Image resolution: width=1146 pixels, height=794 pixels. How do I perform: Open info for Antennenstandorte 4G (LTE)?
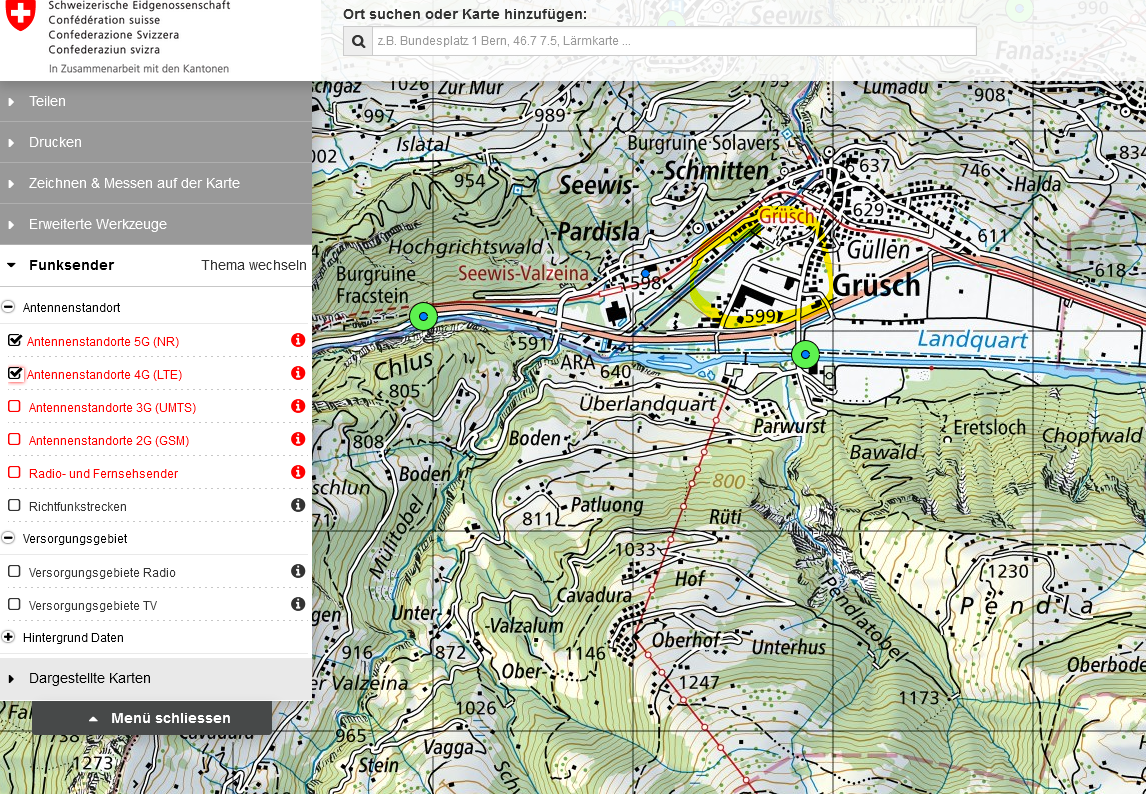(x=297, y=373)
